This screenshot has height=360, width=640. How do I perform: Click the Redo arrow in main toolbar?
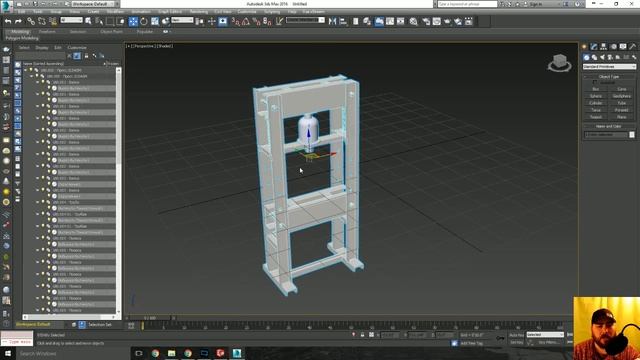[18, 21]
